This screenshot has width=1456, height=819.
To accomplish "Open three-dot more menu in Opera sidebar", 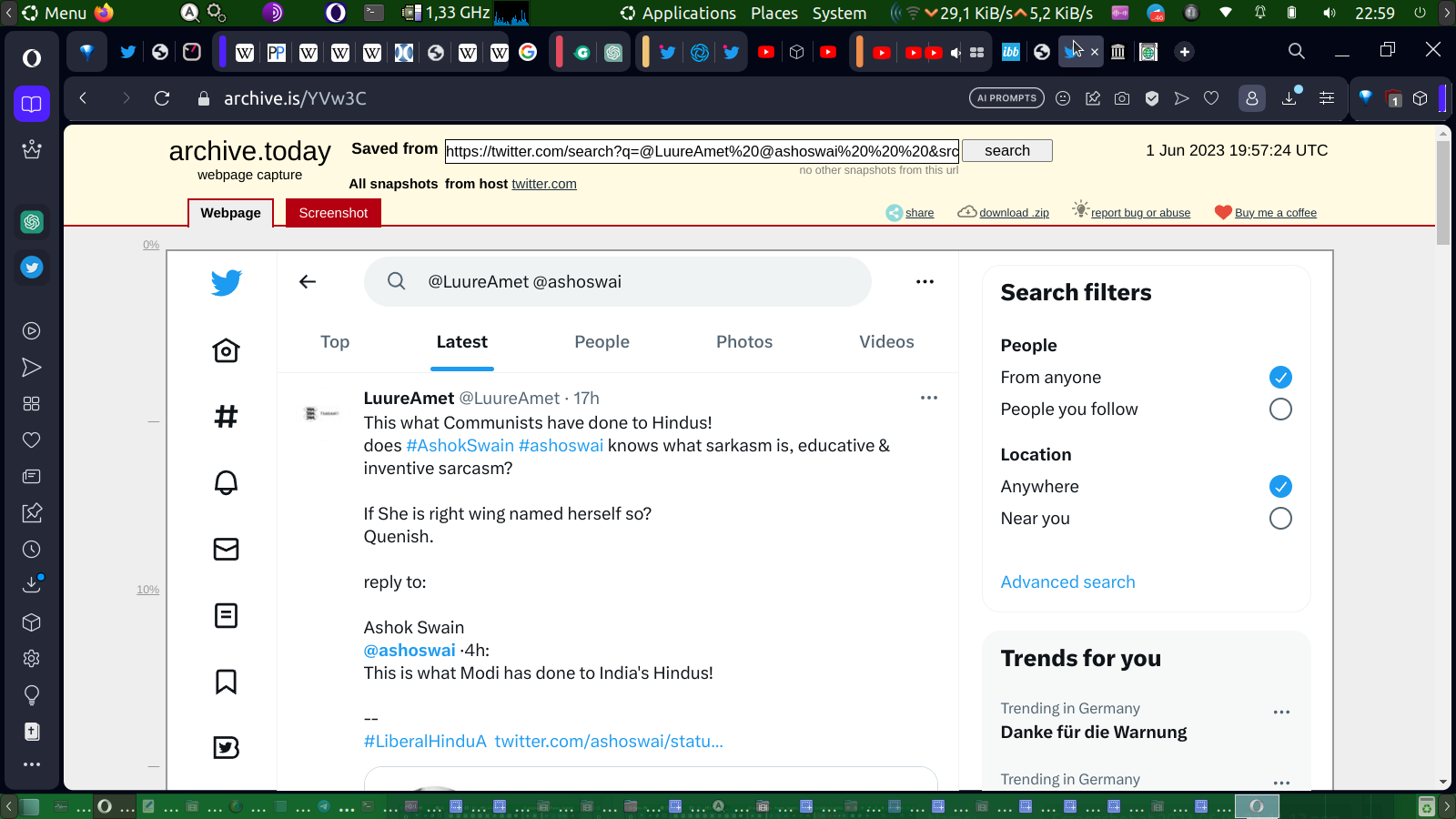I will point(32,764).
